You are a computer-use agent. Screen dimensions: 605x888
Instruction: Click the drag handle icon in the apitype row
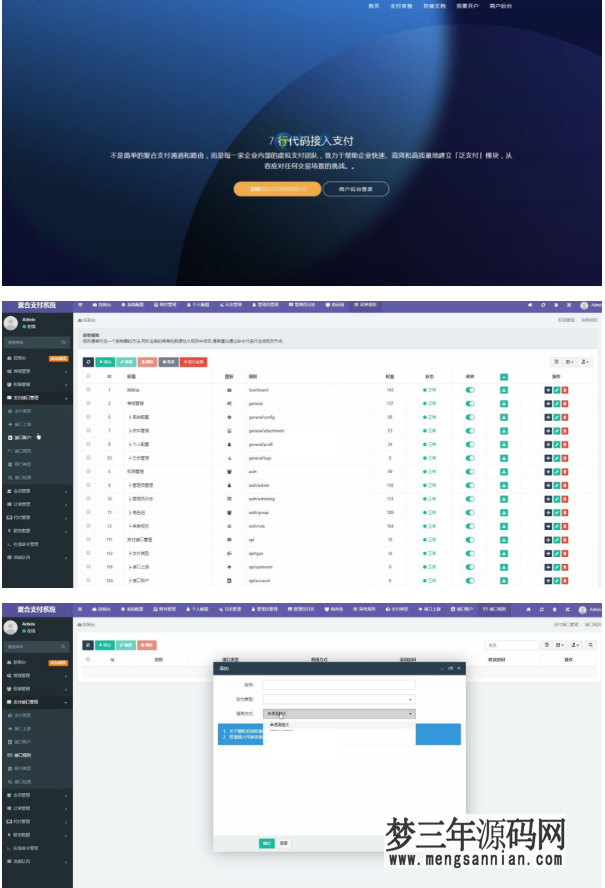point(548,553)
